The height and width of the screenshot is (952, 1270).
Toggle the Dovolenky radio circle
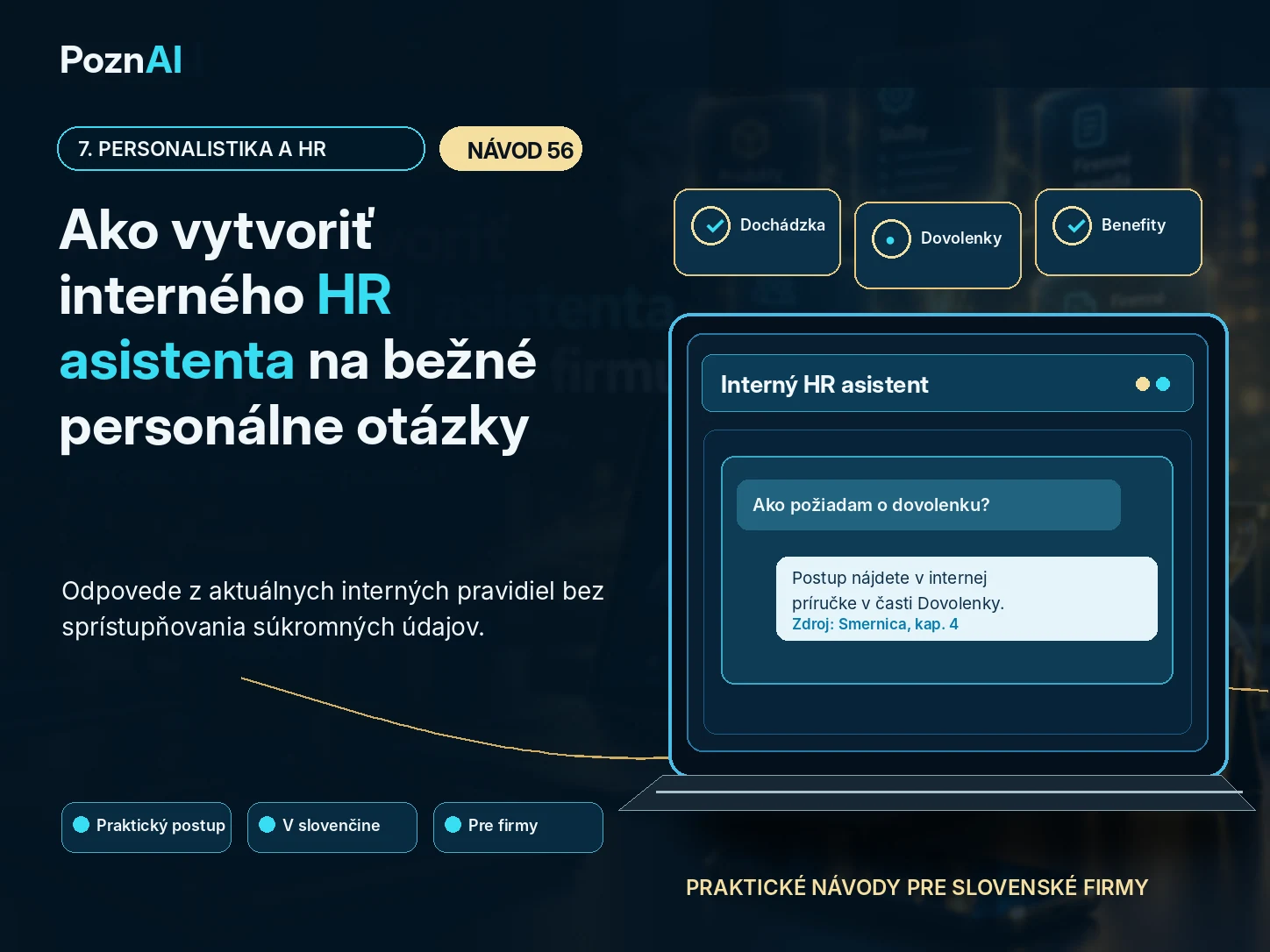click(x=891, y=239)
